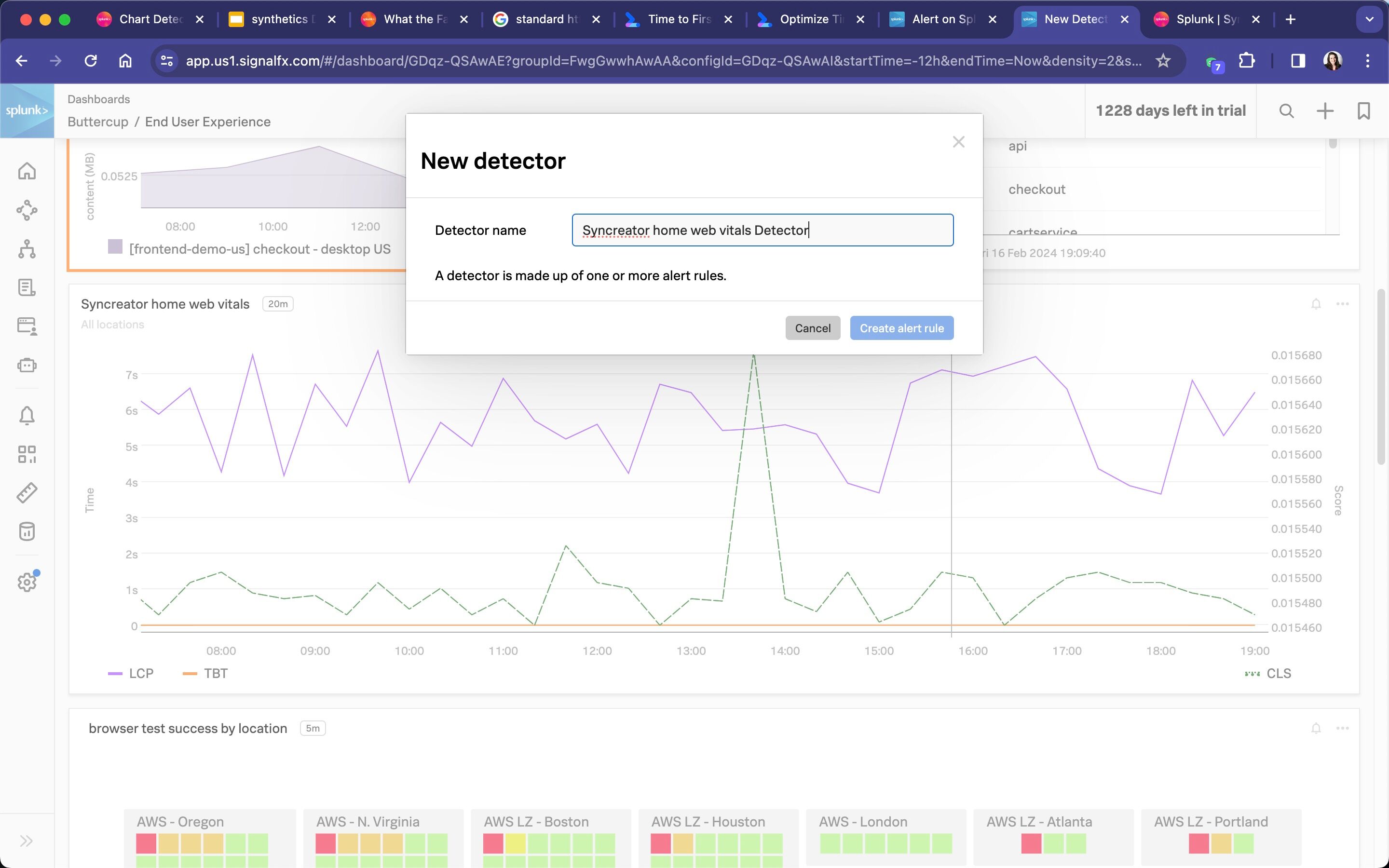The height and width of the screenshot is (868, 1389).
Task: Click Create alert rule button
Action: [x=901, y=328]
